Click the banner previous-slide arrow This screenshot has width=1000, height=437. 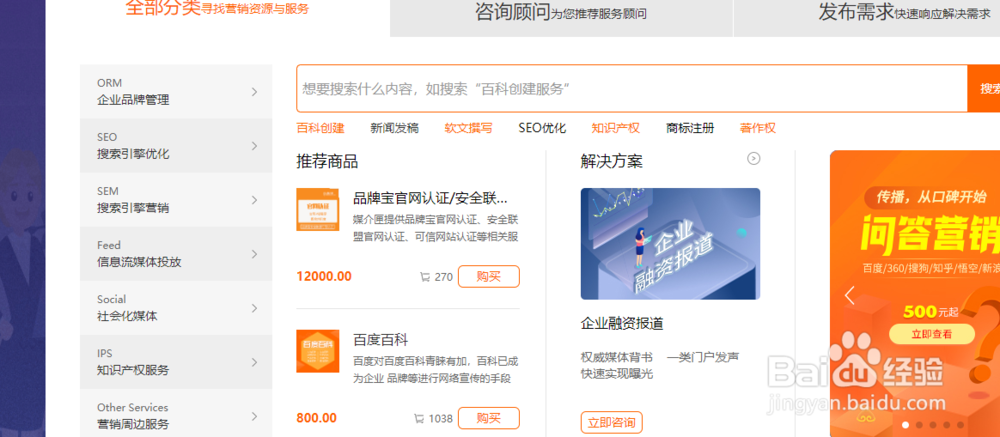click(x=849, y=296)
